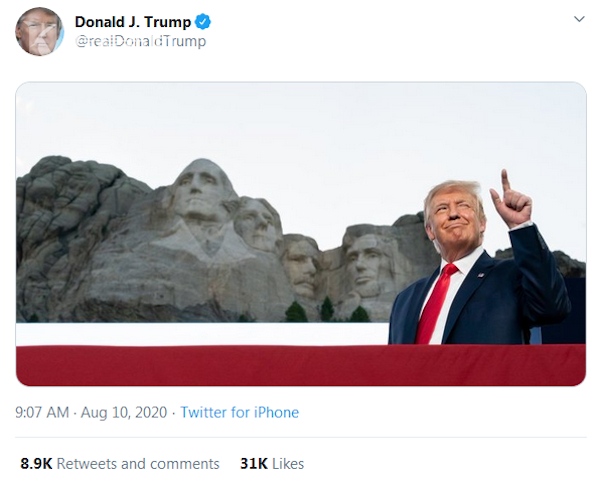Open the attached Mount Rushmore photo
The width and height of the screenshot is (600, 484).
pyautogui.click(x=300, y=233)
